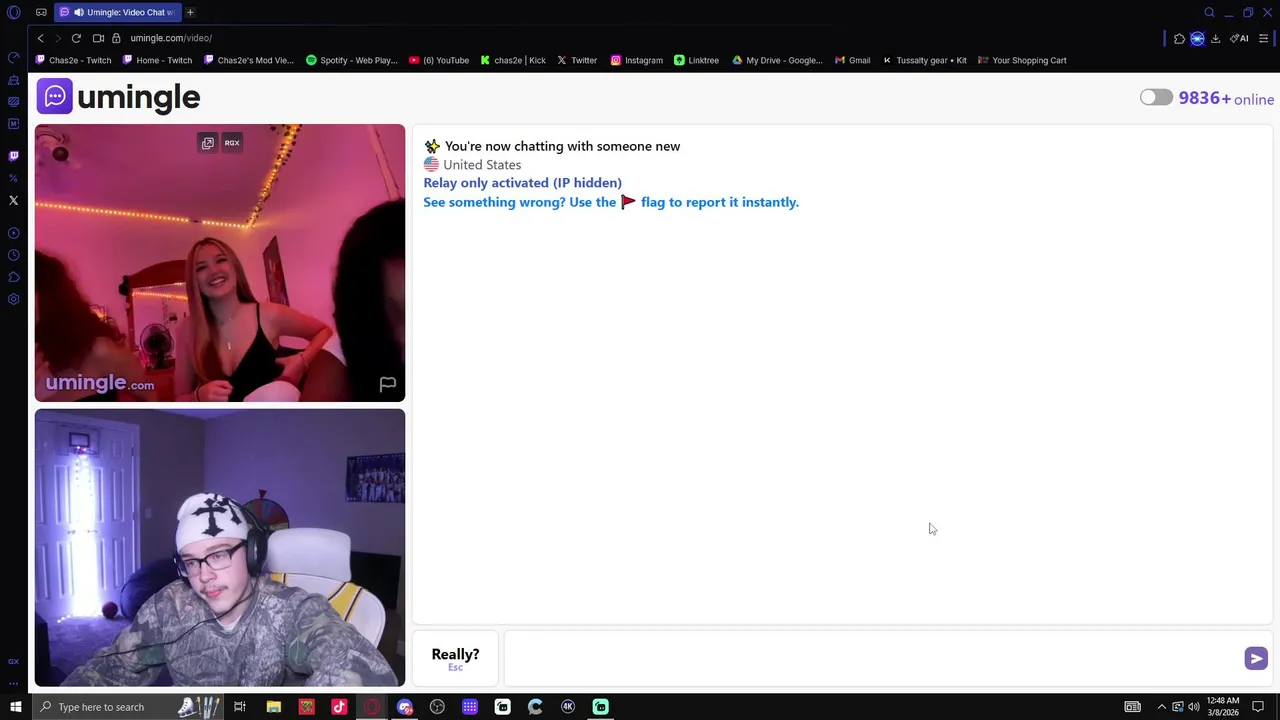Open the Twitter bookmark
Viewport: 1280px width, 720px height.
point(577,60)
